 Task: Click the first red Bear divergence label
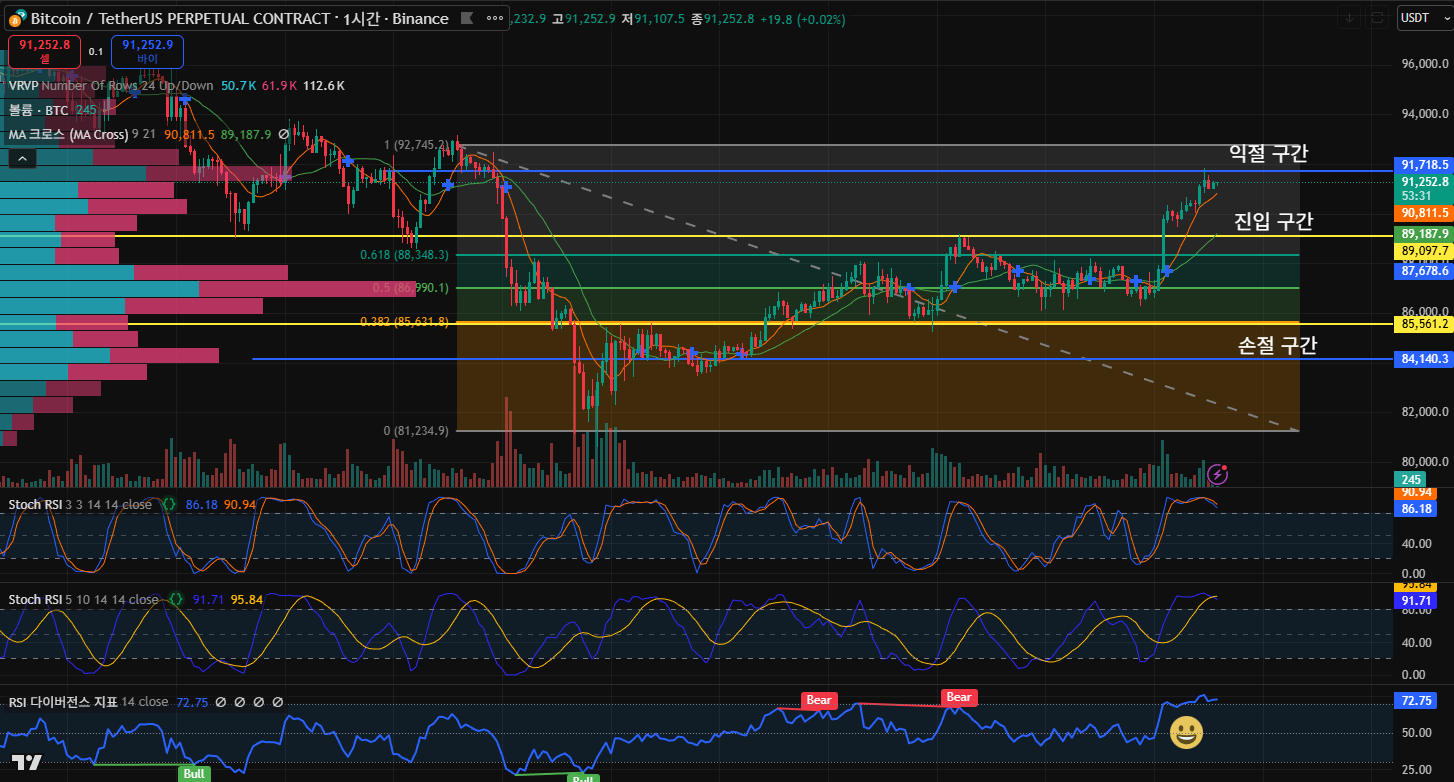(x=818, y=700)
